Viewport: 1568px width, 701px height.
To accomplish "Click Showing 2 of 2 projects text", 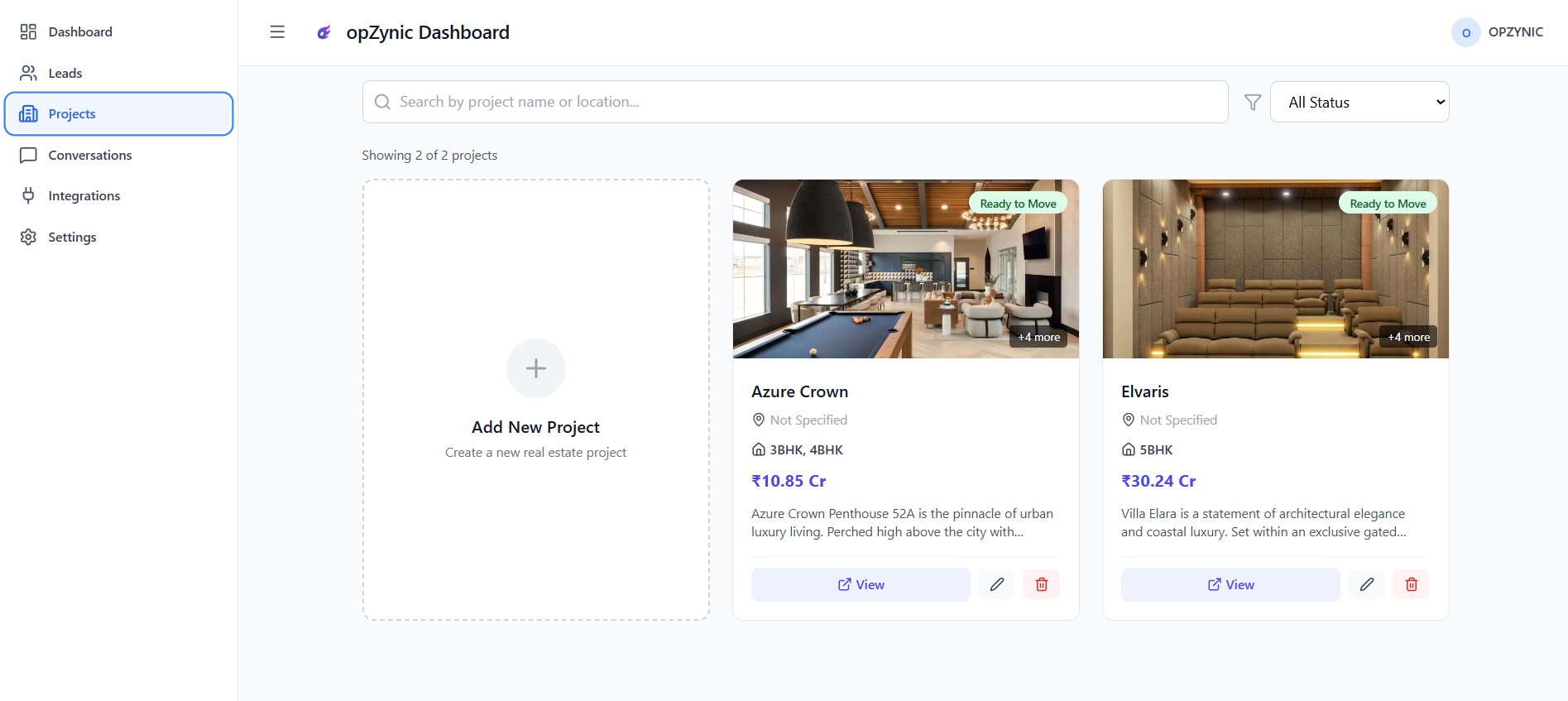I will tap(429, 155).
